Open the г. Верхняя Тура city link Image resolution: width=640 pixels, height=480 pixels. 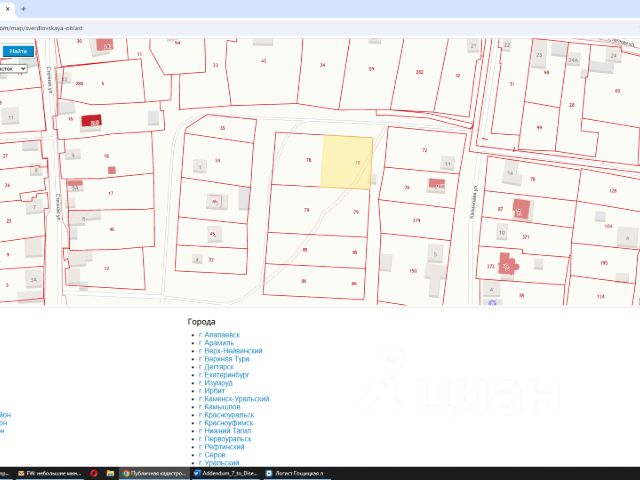224,359
